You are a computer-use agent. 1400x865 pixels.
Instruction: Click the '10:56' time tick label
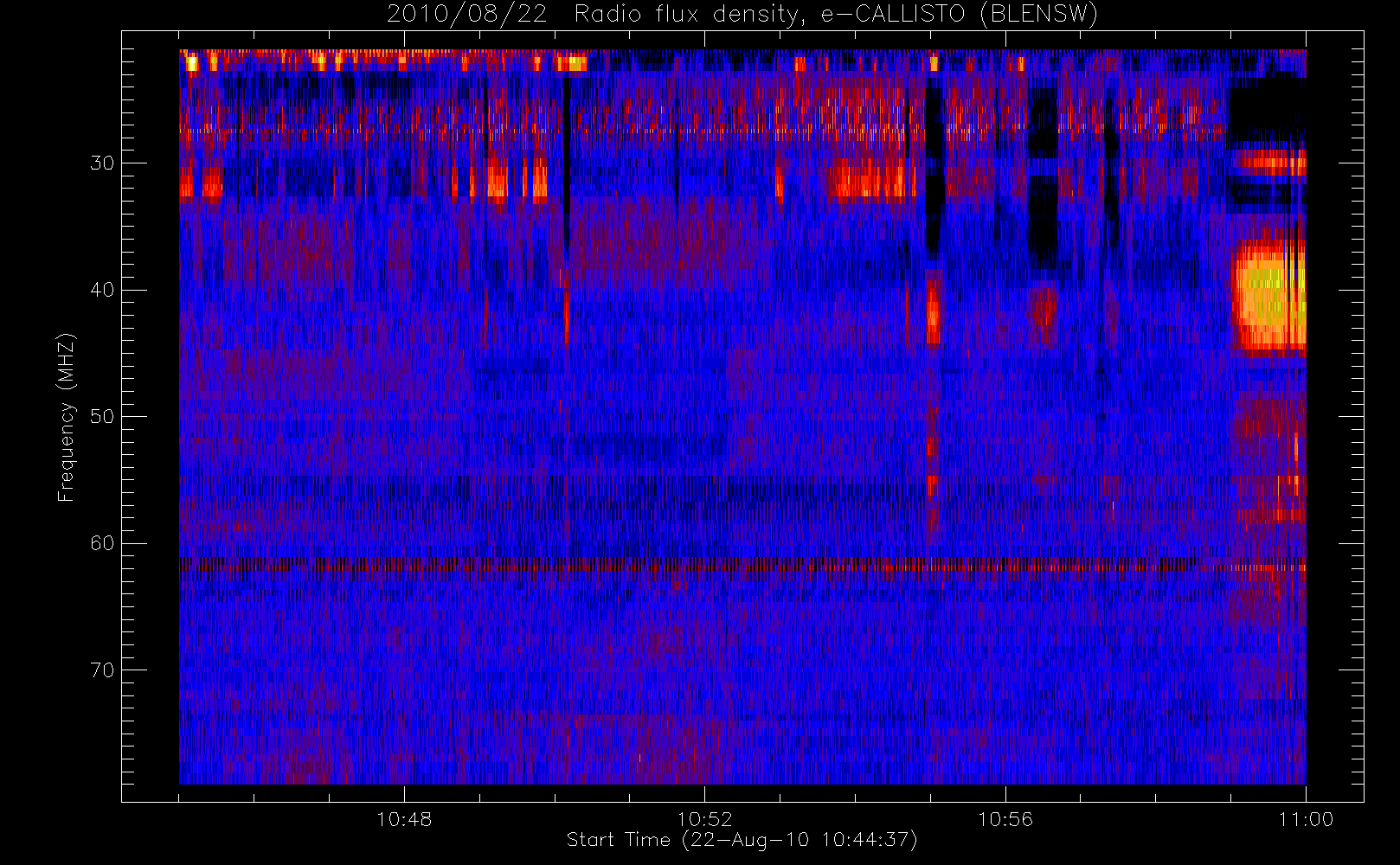[x=1005, y=819]
